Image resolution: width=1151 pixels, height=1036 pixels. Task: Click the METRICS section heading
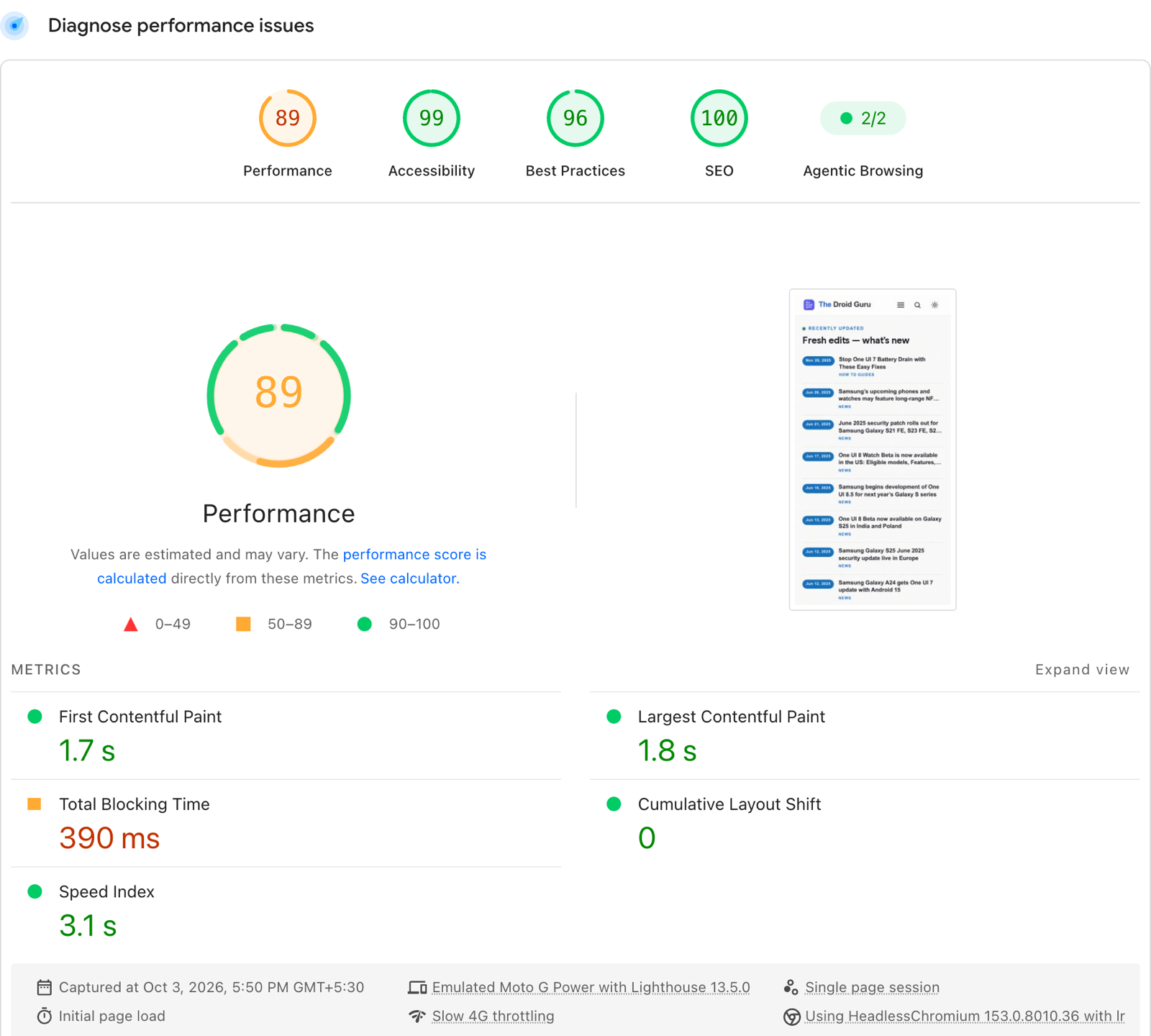coord(46,670)
